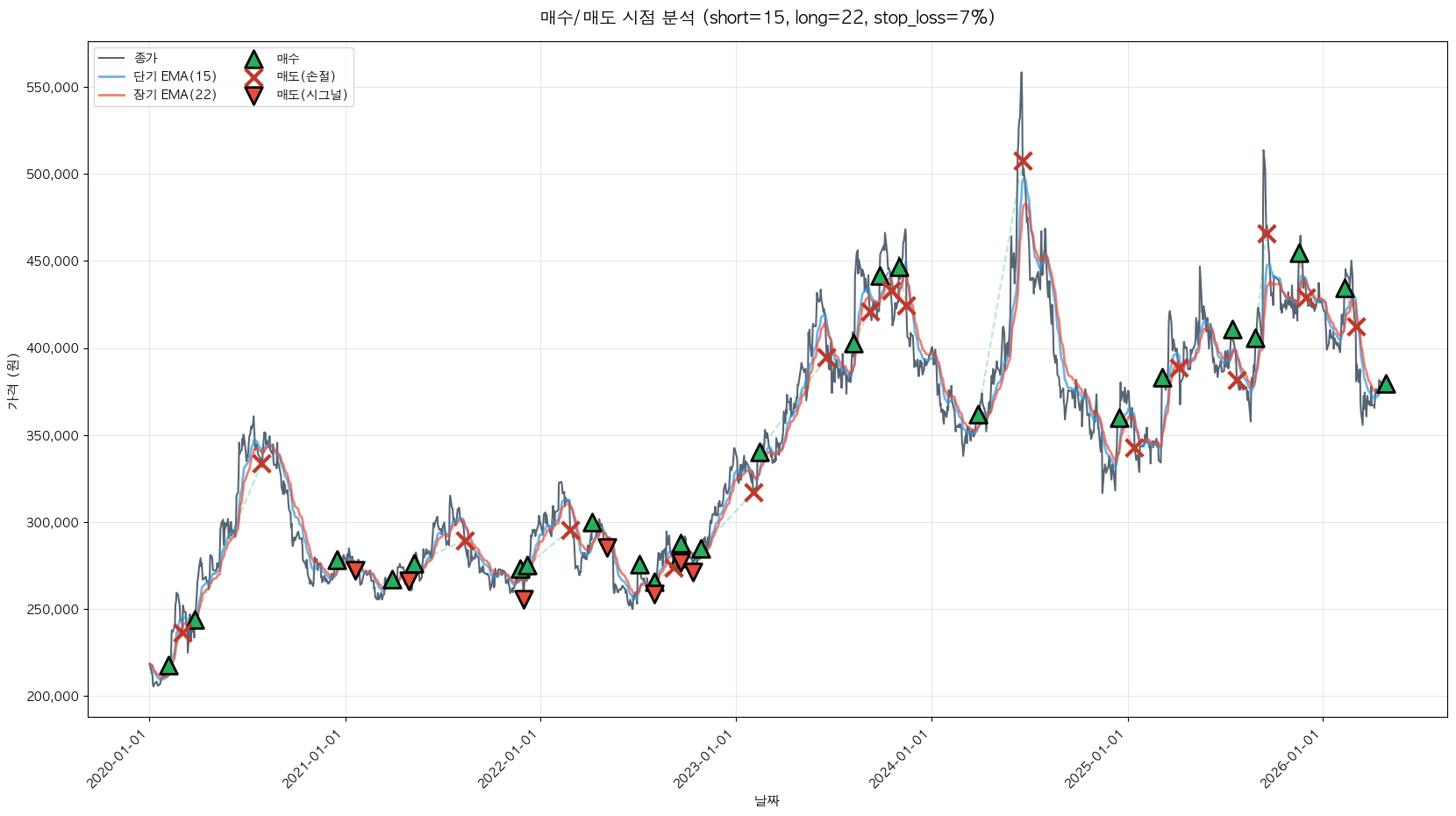1456x816 pixels.
Task: Click the red 장기 EMA(22) legend entry
Action: (175, 95)
